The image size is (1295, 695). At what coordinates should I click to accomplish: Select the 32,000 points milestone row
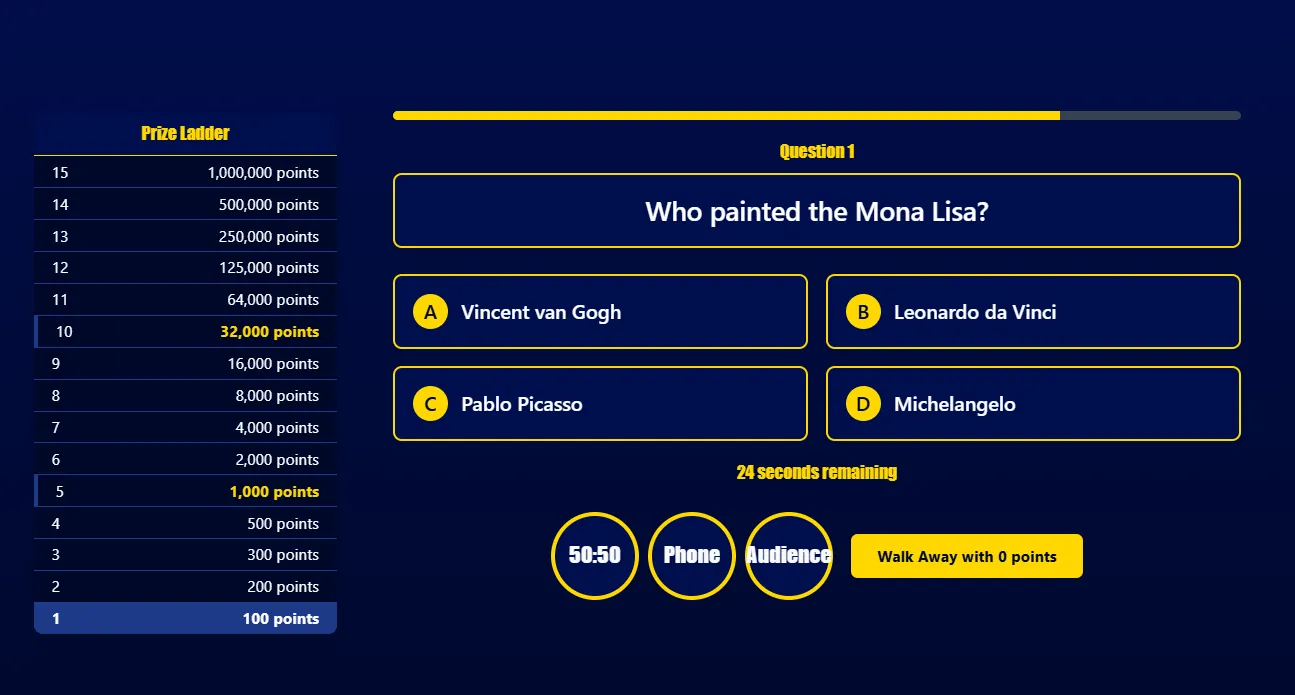[x=185, y=332]
